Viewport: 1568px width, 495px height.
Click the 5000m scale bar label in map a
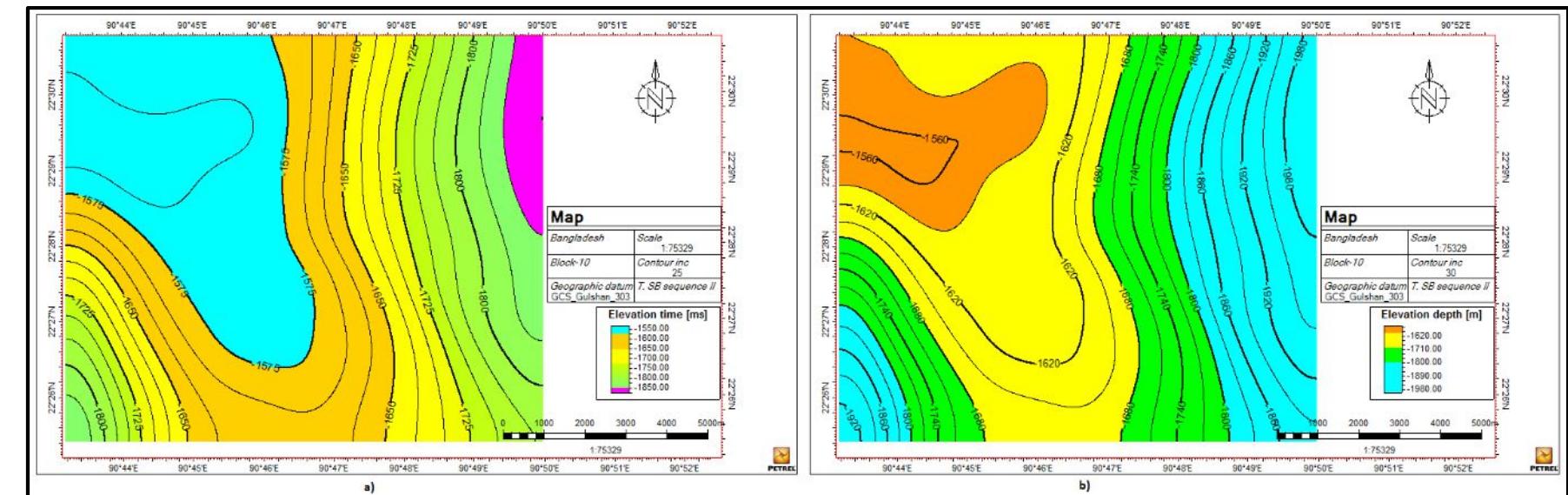(x=710, y=423)
